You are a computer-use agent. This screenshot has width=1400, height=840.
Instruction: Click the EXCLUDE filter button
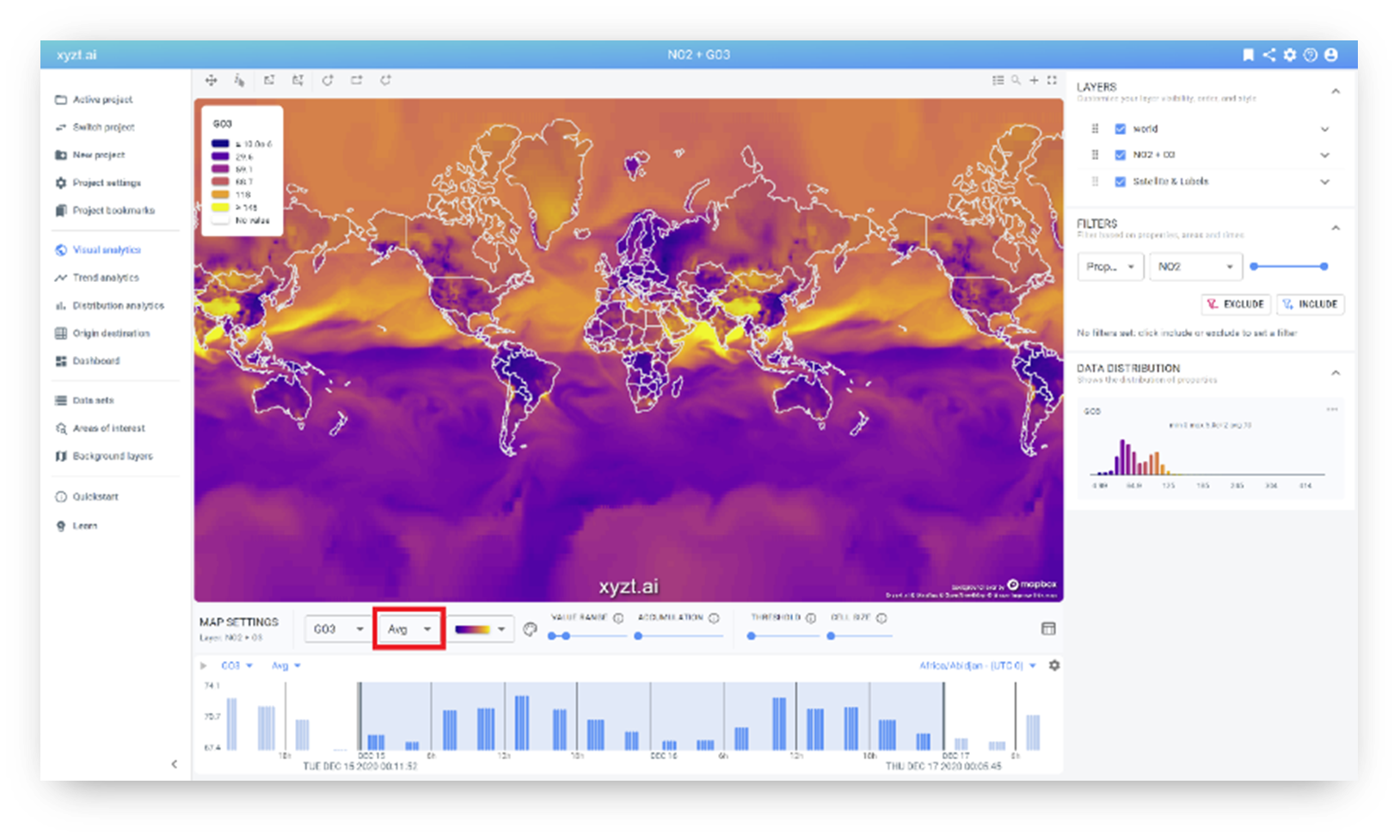point(1236,304)
